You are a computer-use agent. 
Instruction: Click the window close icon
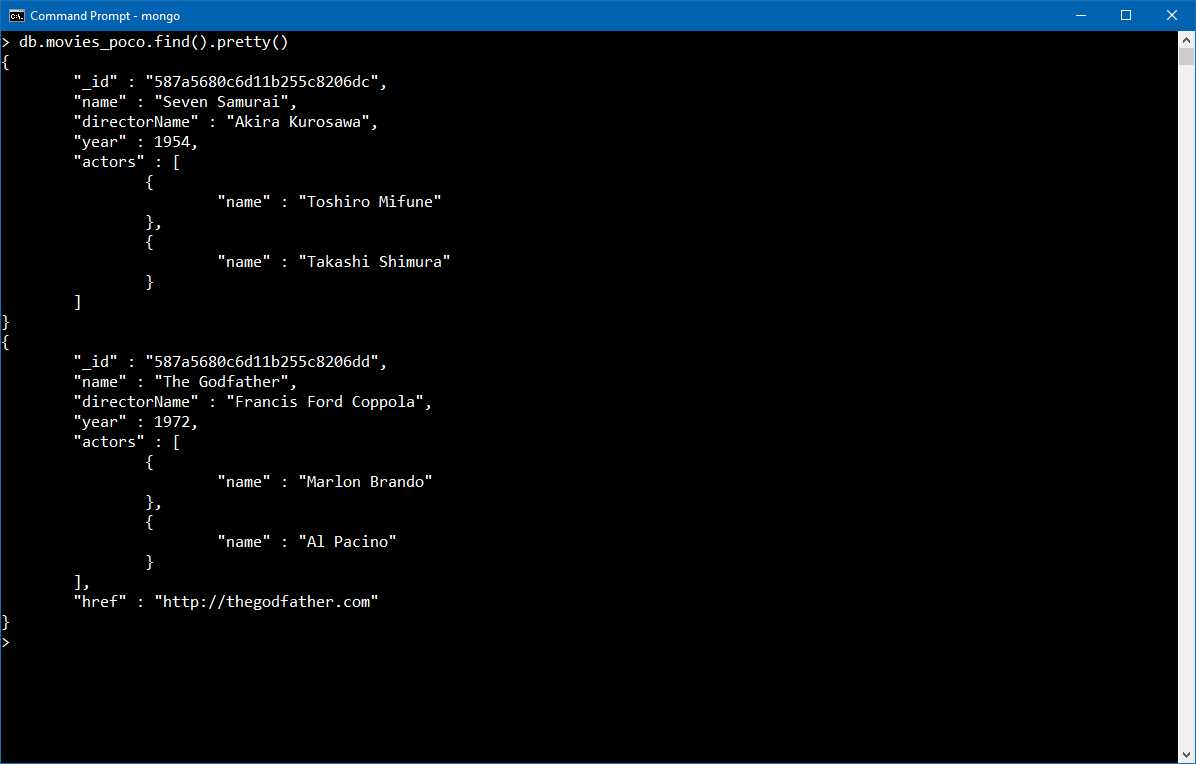coord(1170,15)
